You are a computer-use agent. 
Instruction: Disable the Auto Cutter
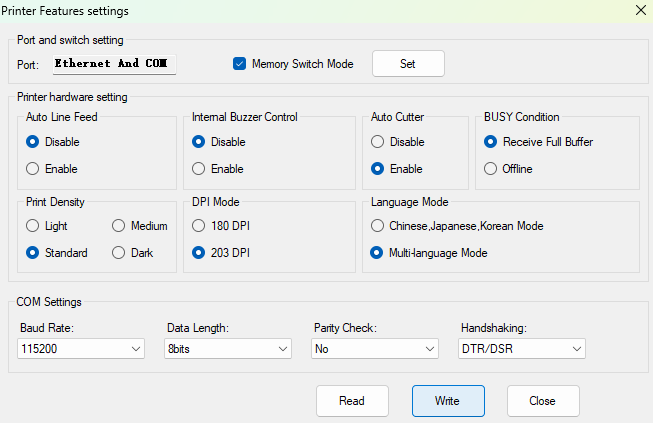click(x=378, y=142)
